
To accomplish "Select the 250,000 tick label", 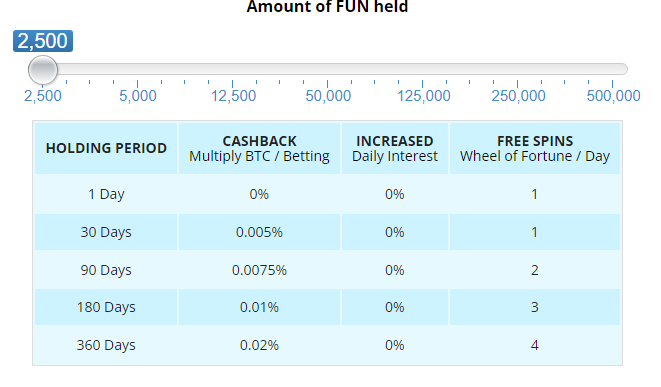I will (518, 96).
